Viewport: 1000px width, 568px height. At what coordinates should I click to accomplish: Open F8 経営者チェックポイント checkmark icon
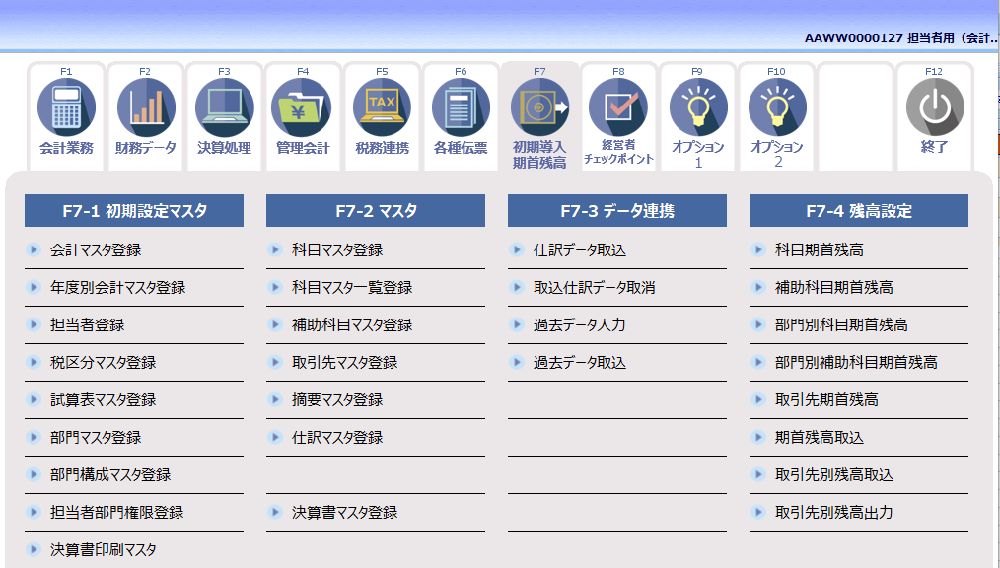pos(618,107)
